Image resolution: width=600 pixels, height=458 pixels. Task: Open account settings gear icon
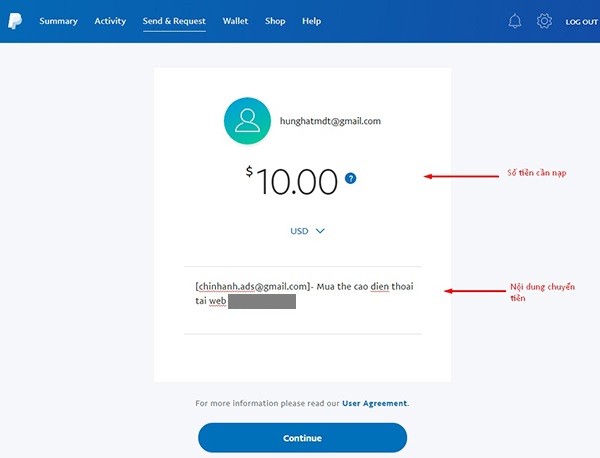tap(544, 21)
